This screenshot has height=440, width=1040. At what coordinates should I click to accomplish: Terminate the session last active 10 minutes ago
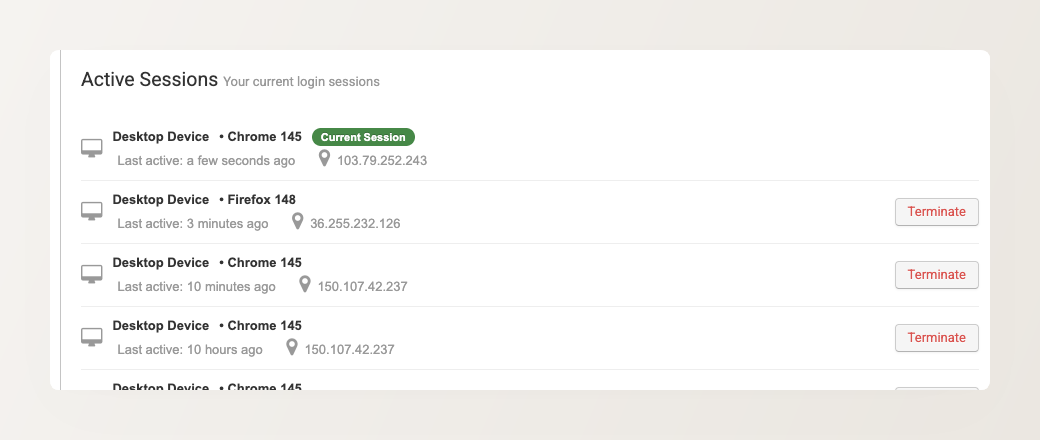[x=936, y=275]
